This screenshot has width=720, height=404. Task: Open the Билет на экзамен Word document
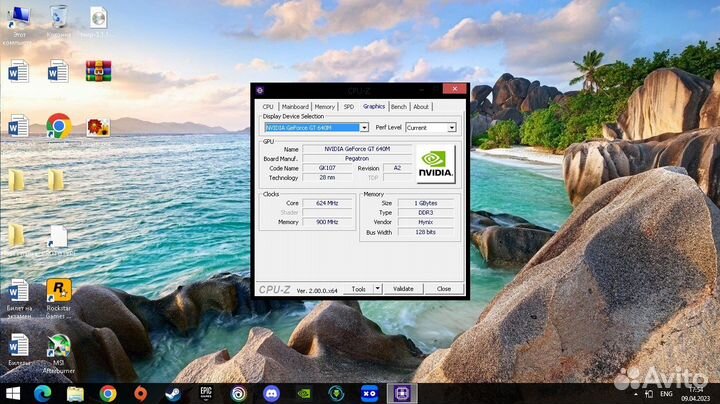click(19, 298)
